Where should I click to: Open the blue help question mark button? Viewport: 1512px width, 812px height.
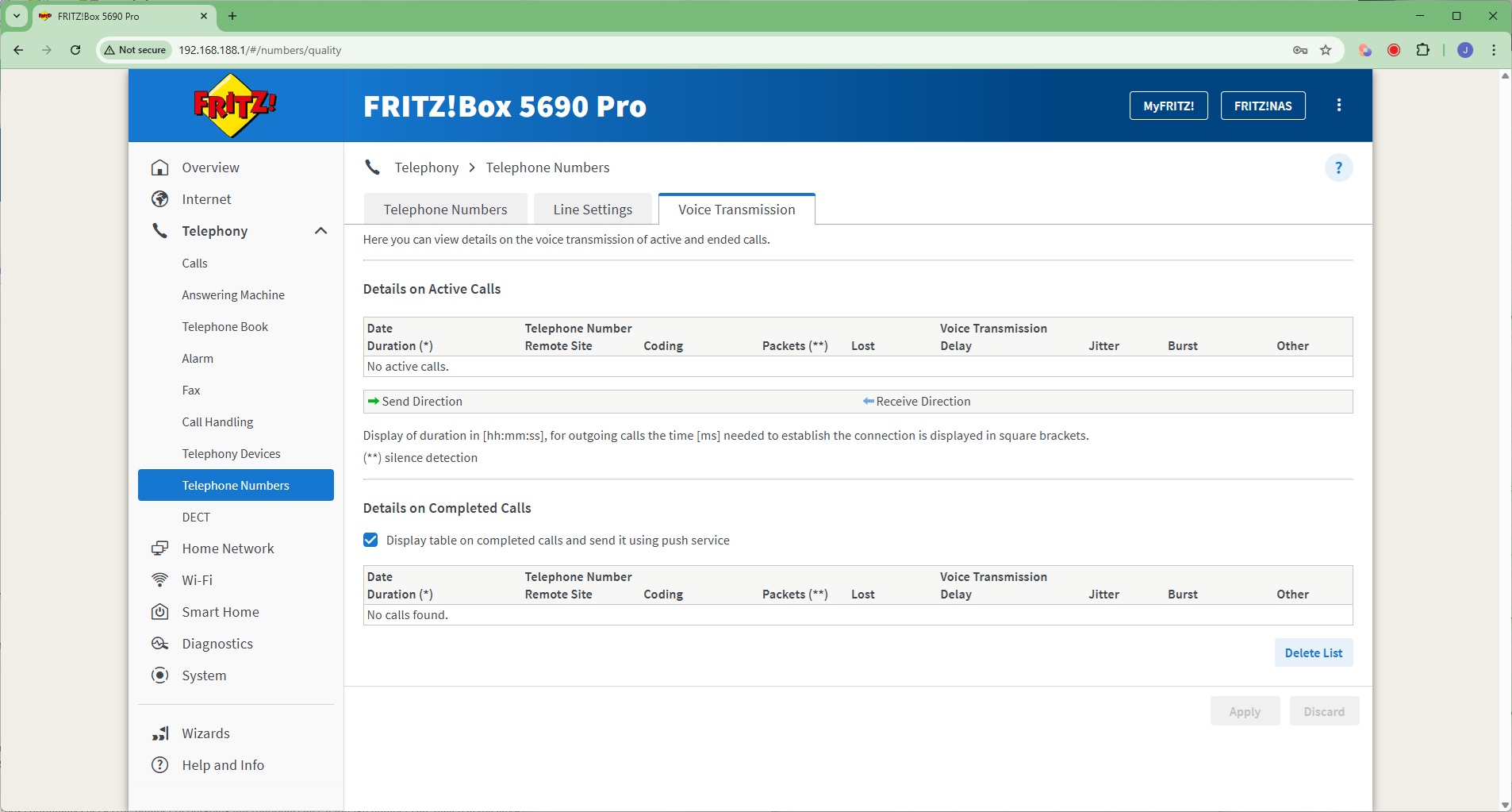pos(1339,167)
